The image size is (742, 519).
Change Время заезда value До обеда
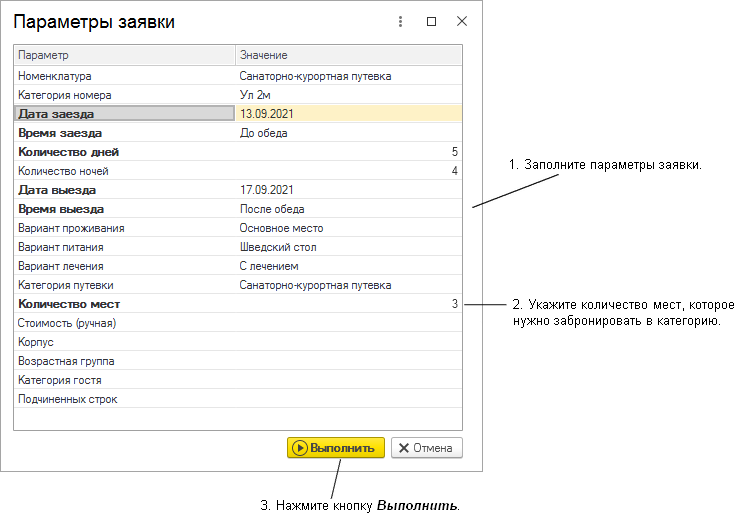coord(348,133)
